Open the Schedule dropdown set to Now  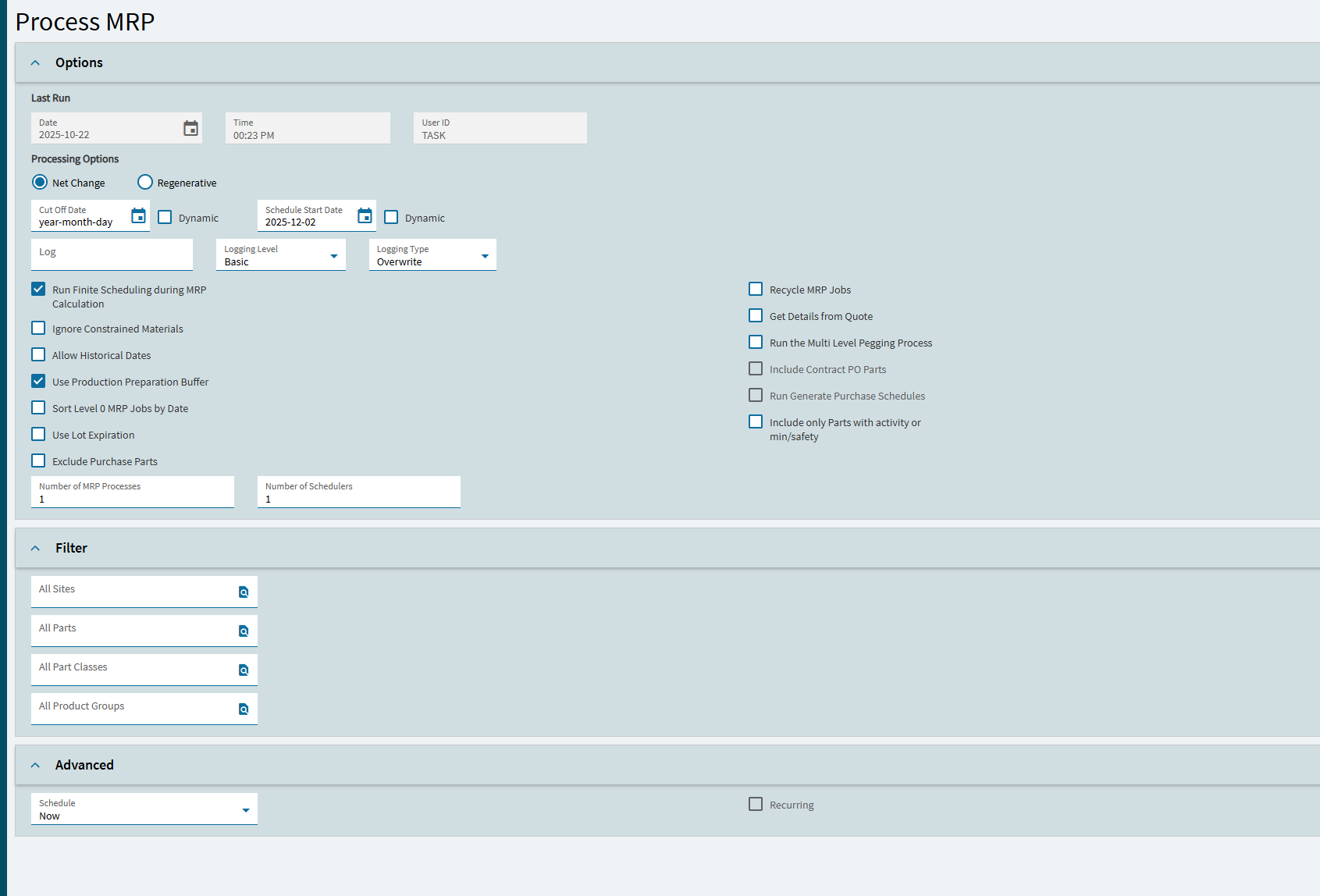click(144, 809)
